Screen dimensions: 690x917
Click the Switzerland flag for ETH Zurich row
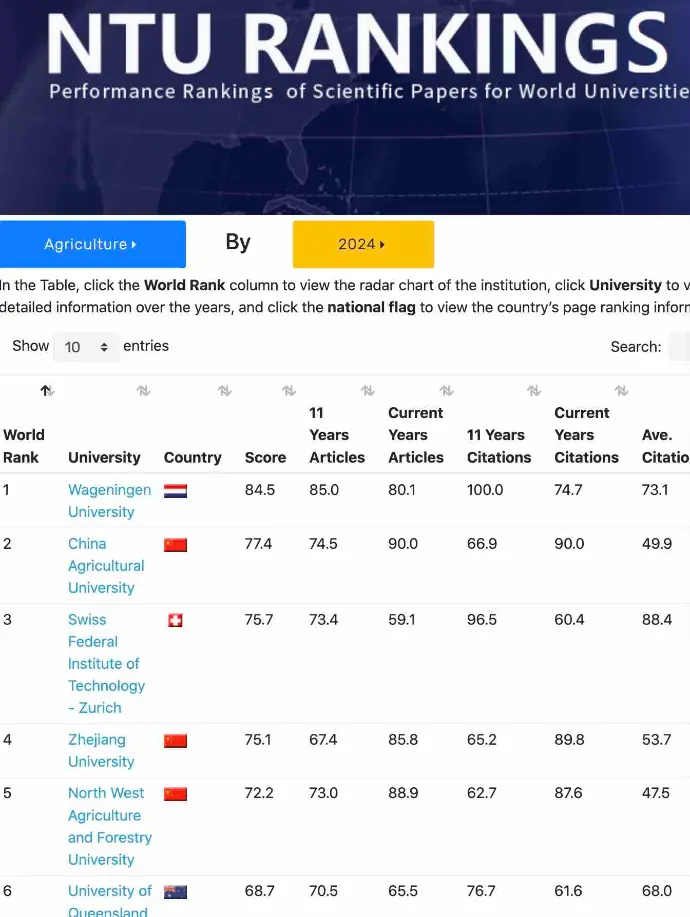coord(175,620)
